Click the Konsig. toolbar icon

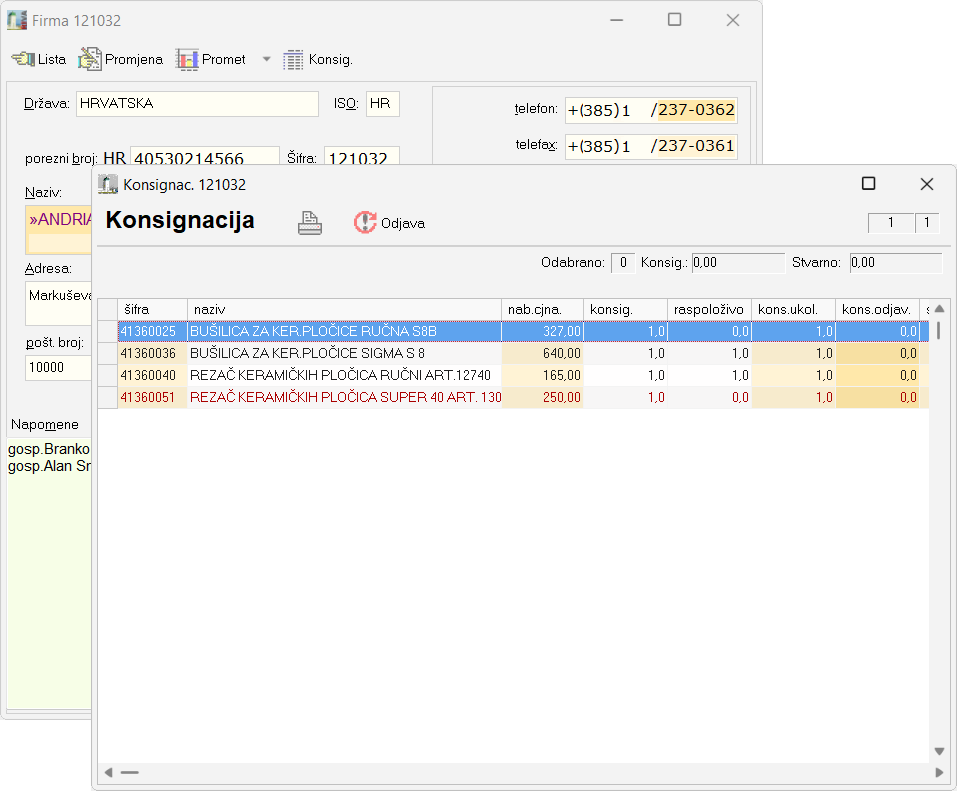point(293,60)
